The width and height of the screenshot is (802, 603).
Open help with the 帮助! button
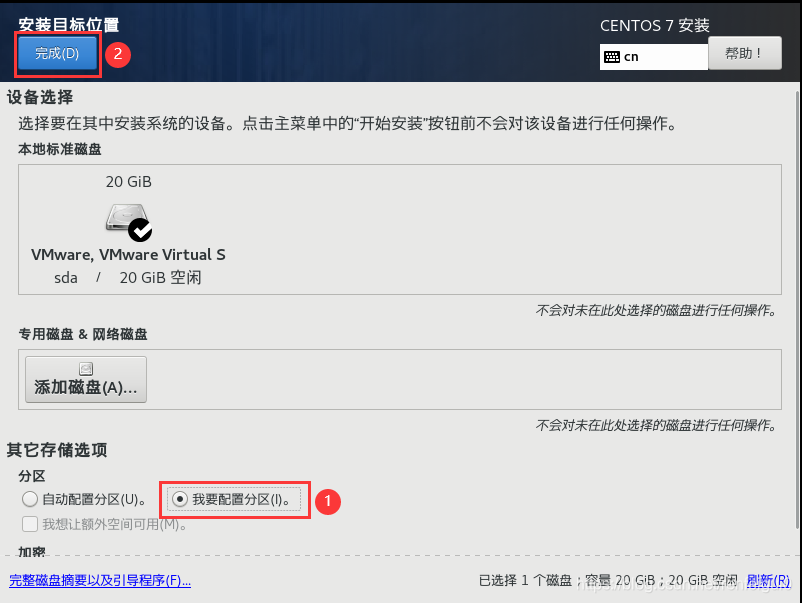pos(745,53)
